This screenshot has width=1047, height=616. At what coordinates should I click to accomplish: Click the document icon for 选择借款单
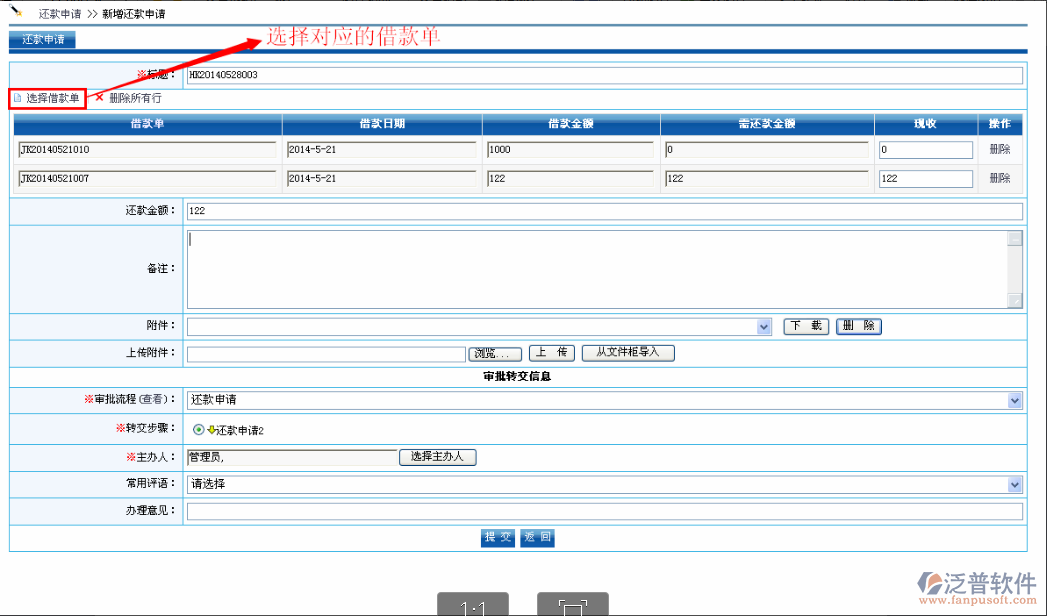(17, 98)
